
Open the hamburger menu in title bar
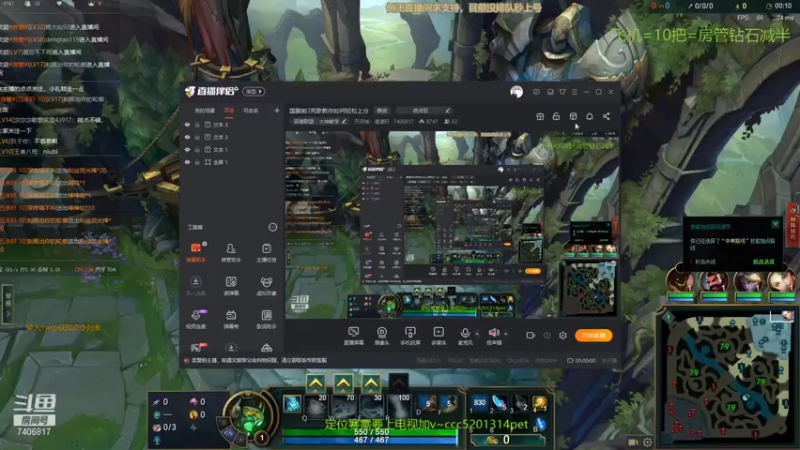pyautogui.click(x=574, y=92)
